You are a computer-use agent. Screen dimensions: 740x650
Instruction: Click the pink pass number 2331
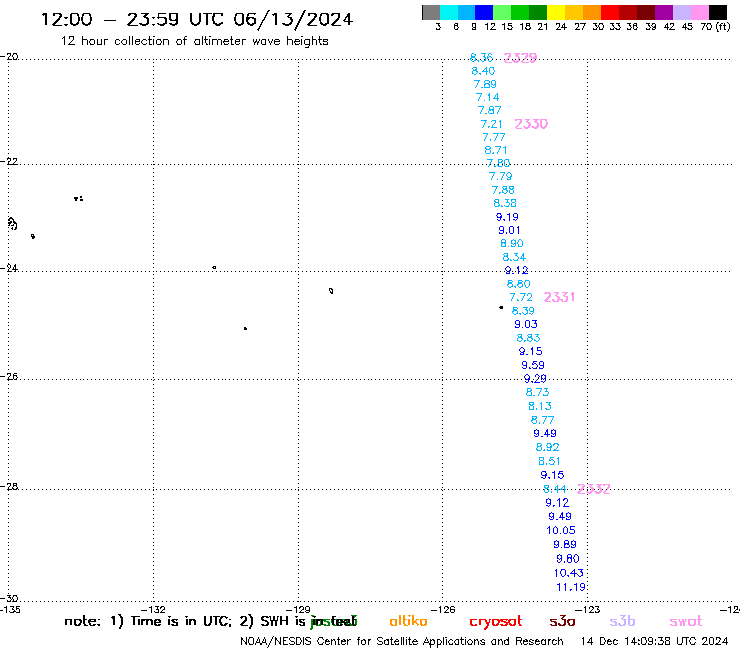[559, 297]
